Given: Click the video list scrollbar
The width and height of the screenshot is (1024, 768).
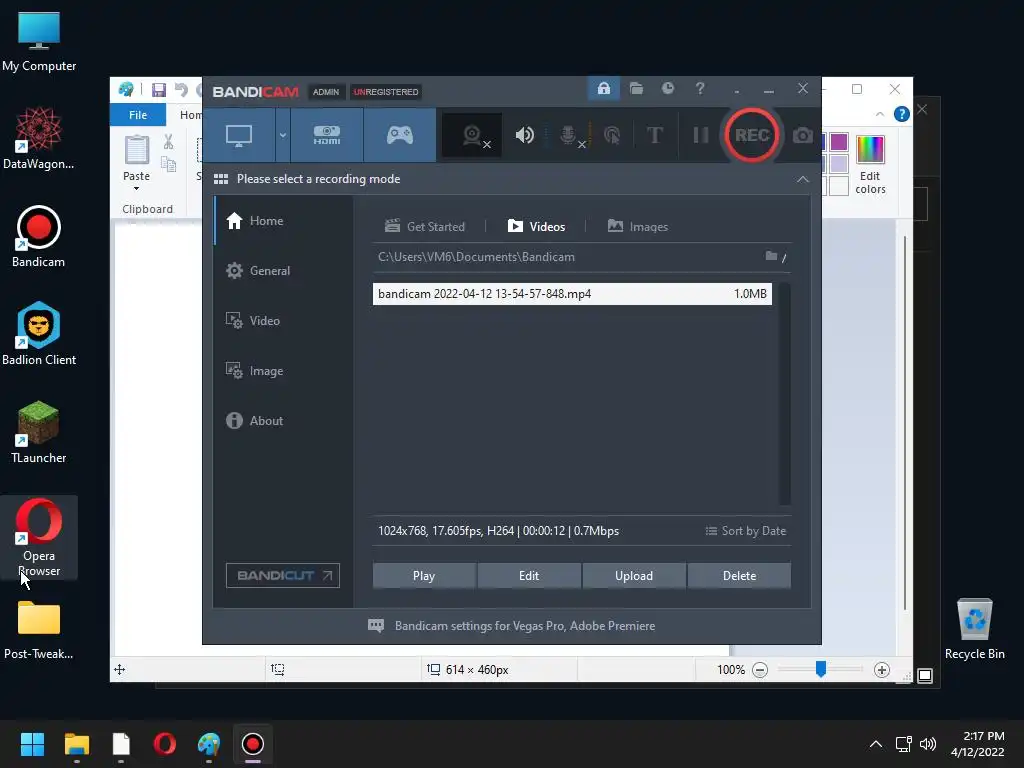Looking at the screenshot, I should [x=785, y=394].
